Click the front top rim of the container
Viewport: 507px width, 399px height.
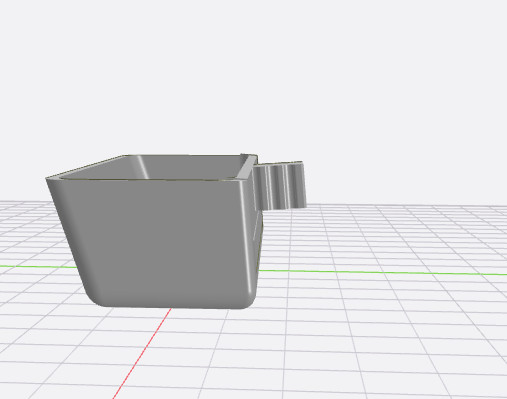[x=147, y=179]
